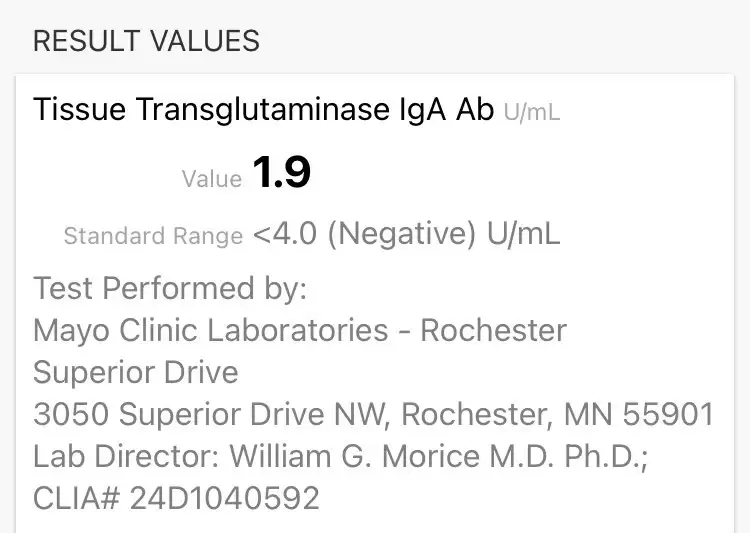This screenshot has width=750, height=533.
Task: Tap the Standard Range label
Action: click(154, 236)
